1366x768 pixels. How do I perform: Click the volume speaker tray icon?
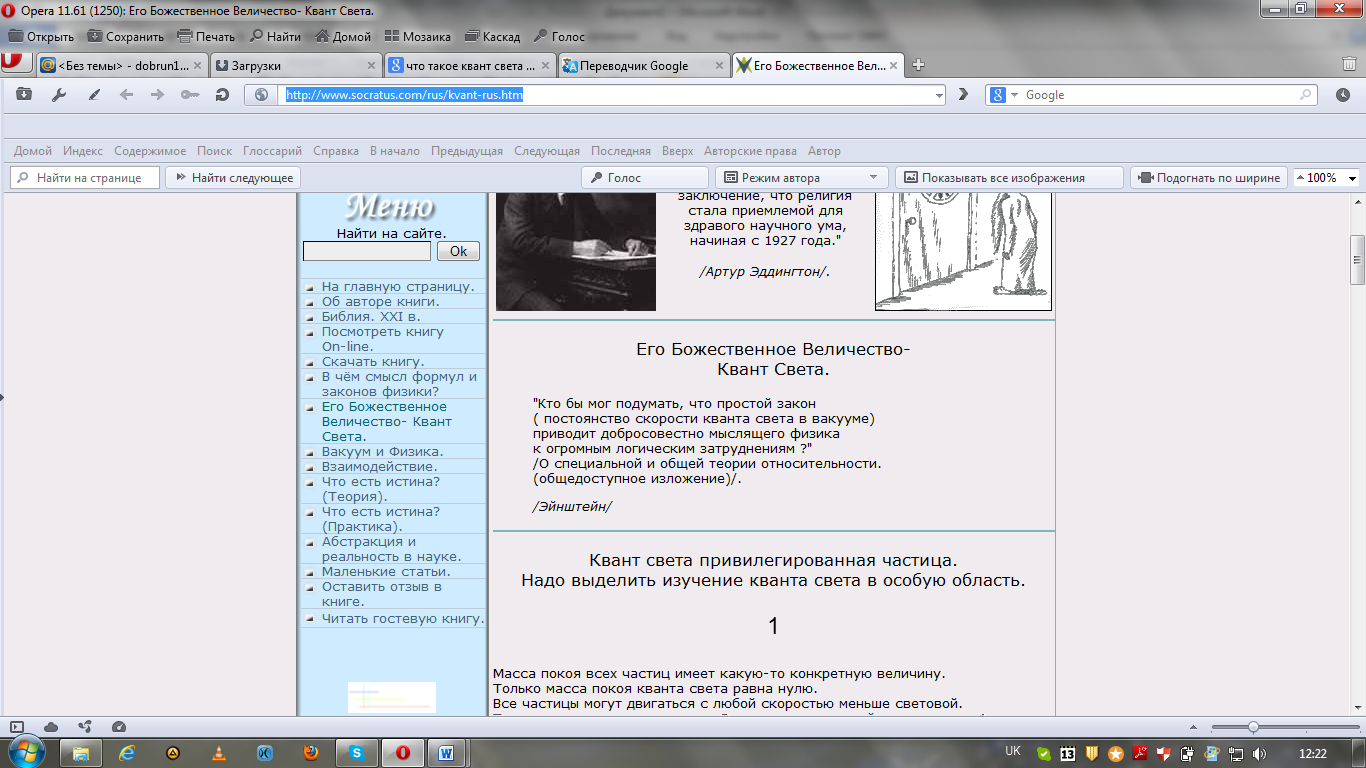1259,753
